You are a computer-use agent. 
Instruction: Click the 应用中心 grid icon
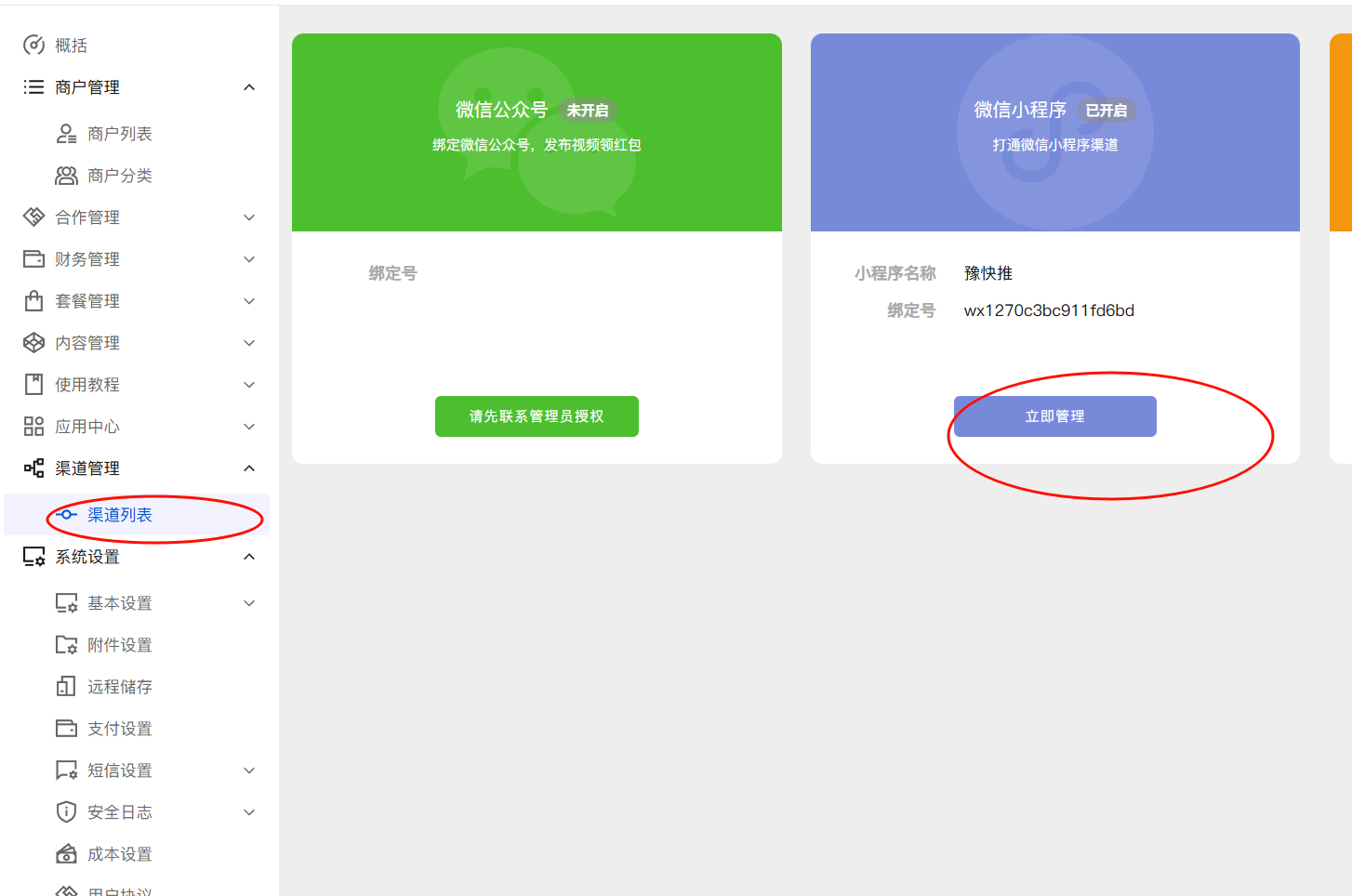click(33, 426)
